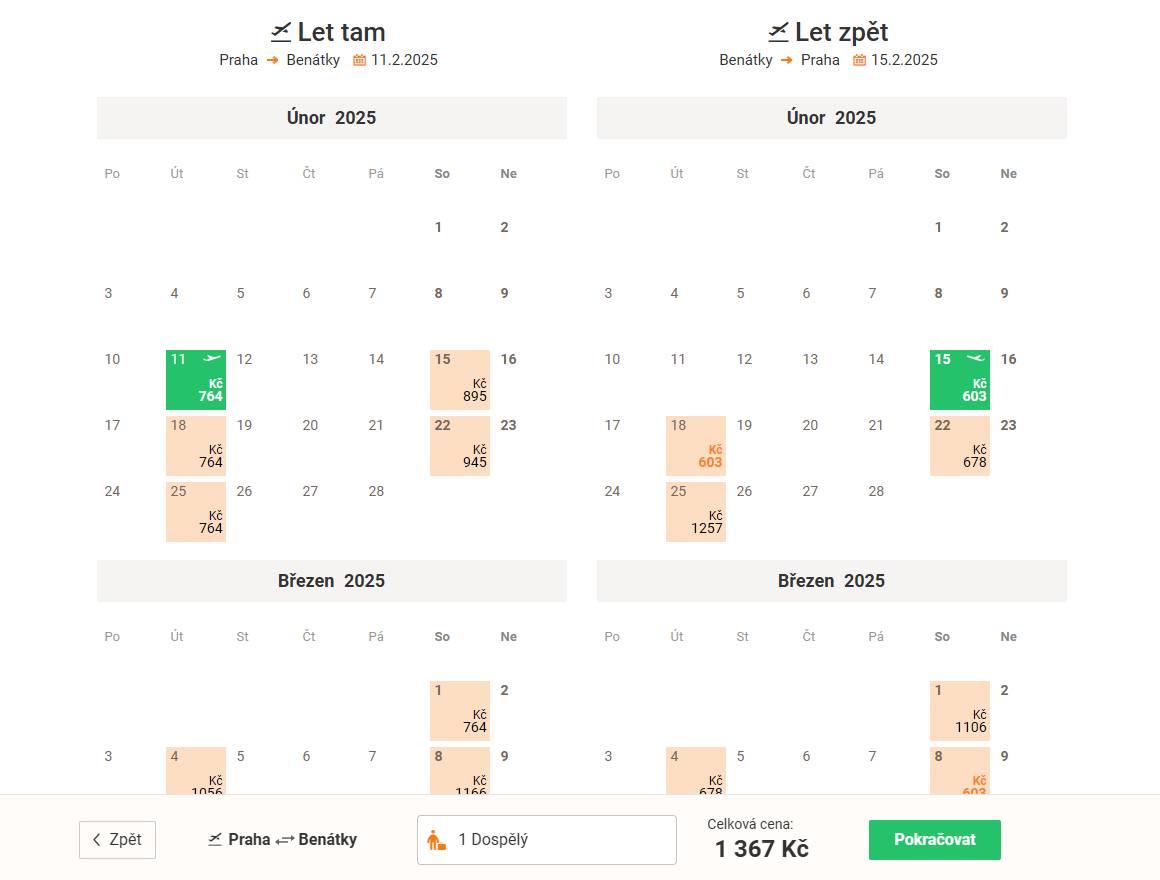Click selected green outbound date February 11
This screenshot has height=880, width=1160.
196,380
